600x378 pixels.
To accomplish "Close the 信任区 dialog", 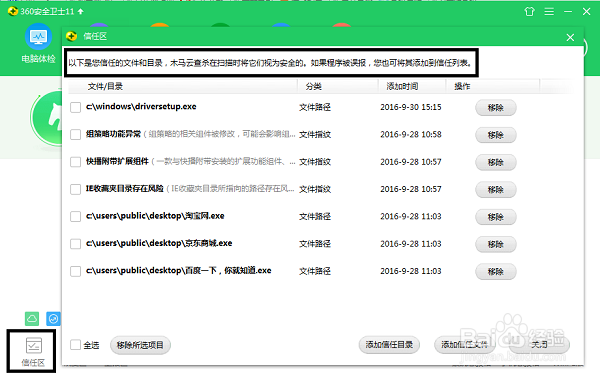I will coord(570,37).
